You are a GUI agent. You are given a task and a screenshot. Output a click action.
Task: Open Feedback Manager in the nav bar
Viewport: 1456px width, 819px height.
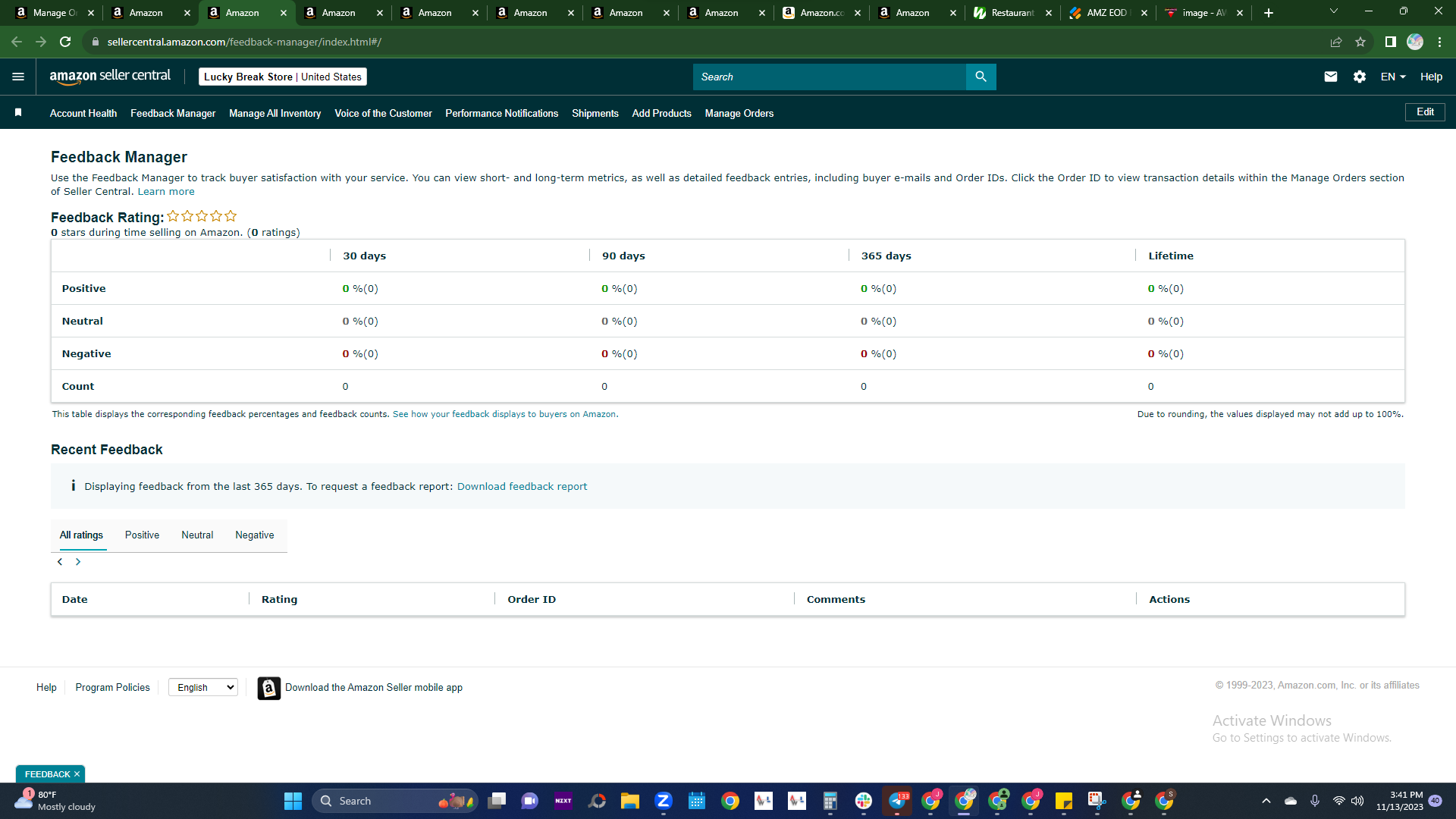173,113
